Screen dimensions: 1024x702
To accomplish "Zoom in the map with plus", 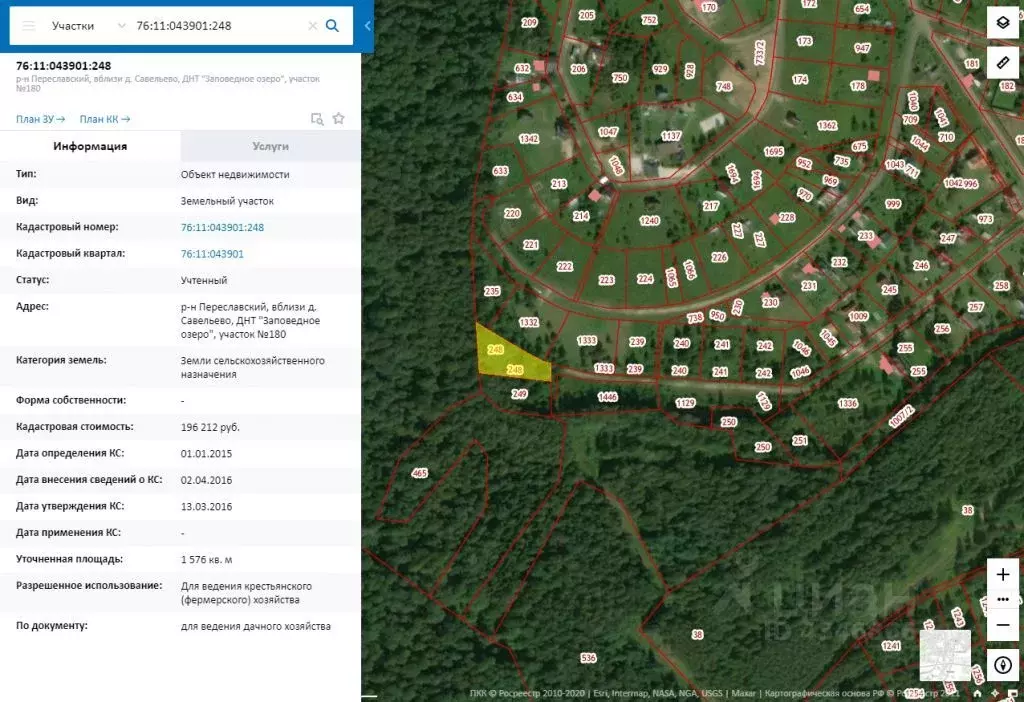I will pyautogui.click(x=1003, y=575).
